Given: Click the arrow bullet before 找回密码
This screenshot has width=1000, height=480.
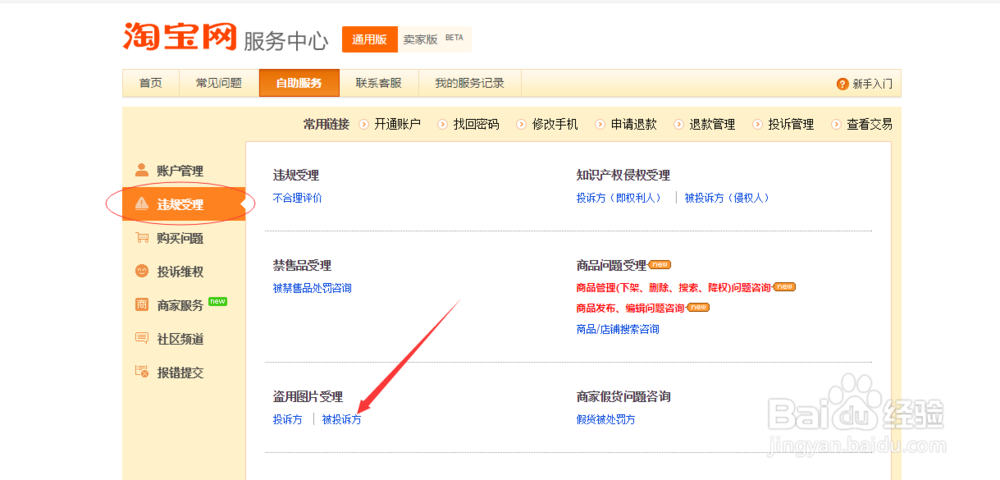Looking at the screenshot, I should [x=443, y=124].
